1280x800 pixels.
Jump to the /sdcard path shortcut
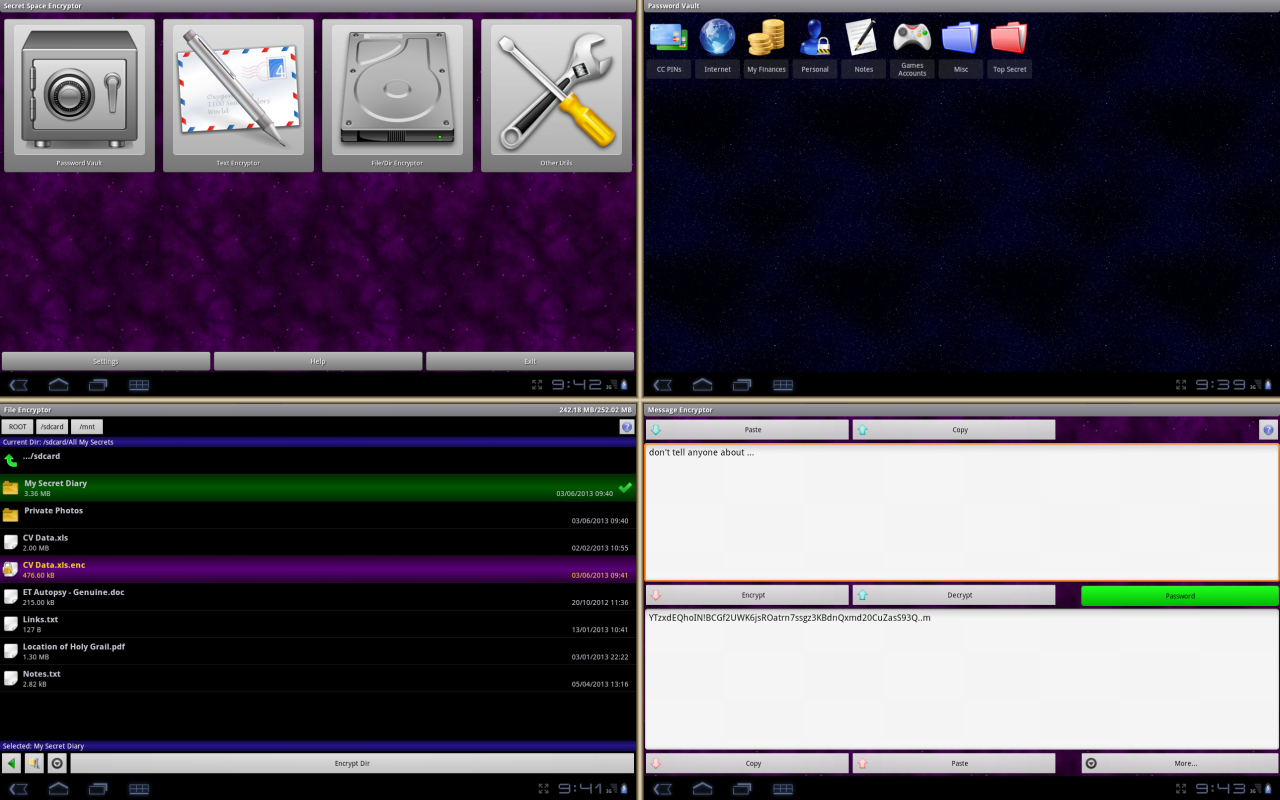click(x=52, y=427)
